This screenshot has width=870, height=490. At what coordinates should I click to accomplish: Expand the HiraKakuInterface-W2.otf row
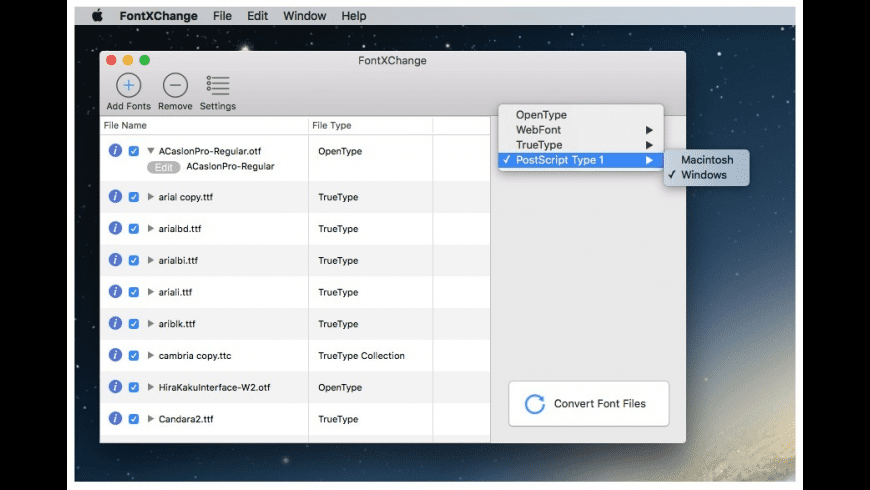[150, 387]
